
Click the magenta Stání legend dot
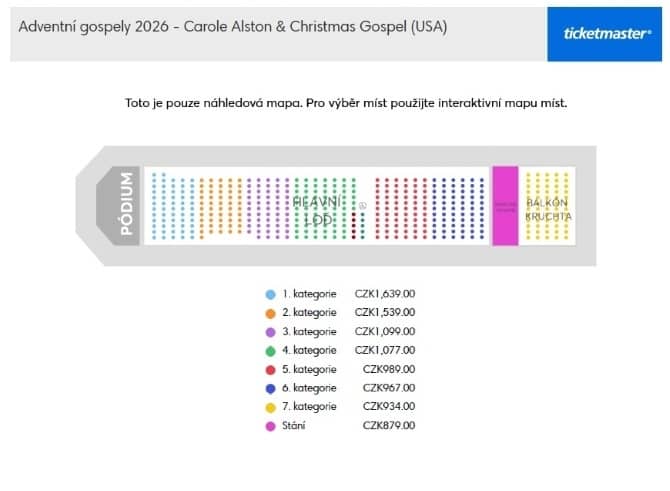click(270, 426)
